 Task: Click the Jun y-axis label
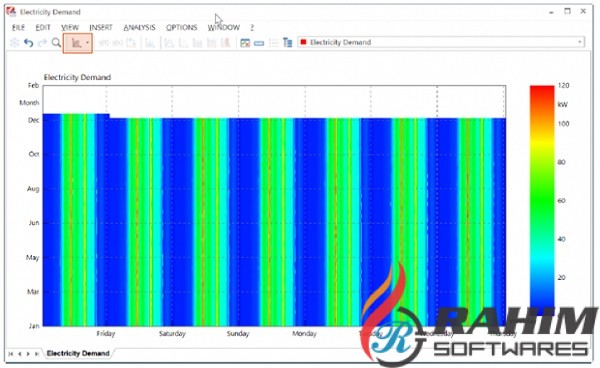pyautogui.click(x=34, y=223)
